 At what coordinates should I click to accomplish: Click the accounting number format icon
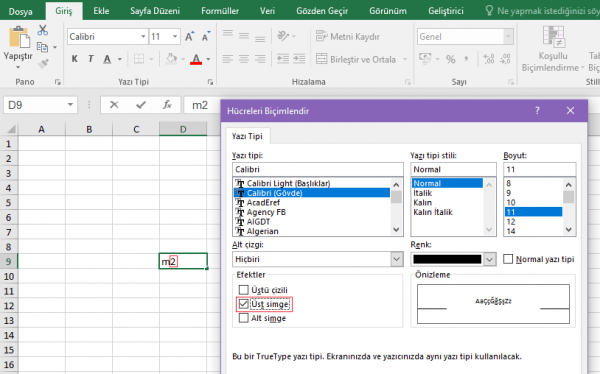[425, 59]
